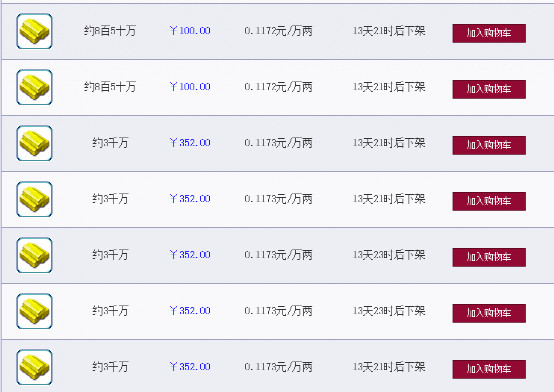Add first ¥100.00 listing to cart
Image resolution: width=554 pixels, height=392 pixels.
489,33
